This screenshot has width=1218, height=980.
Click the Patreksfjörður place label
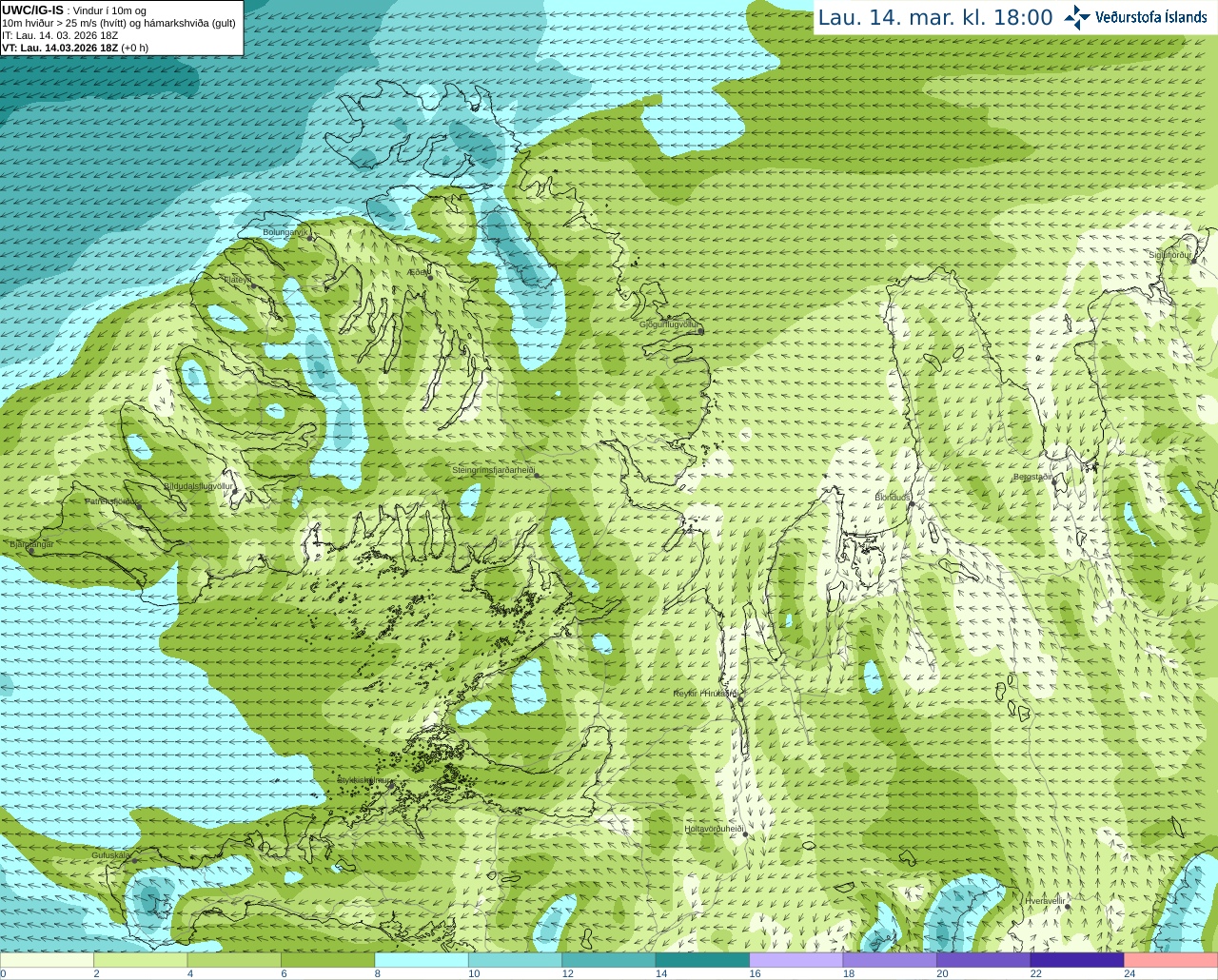coord(112,501)
